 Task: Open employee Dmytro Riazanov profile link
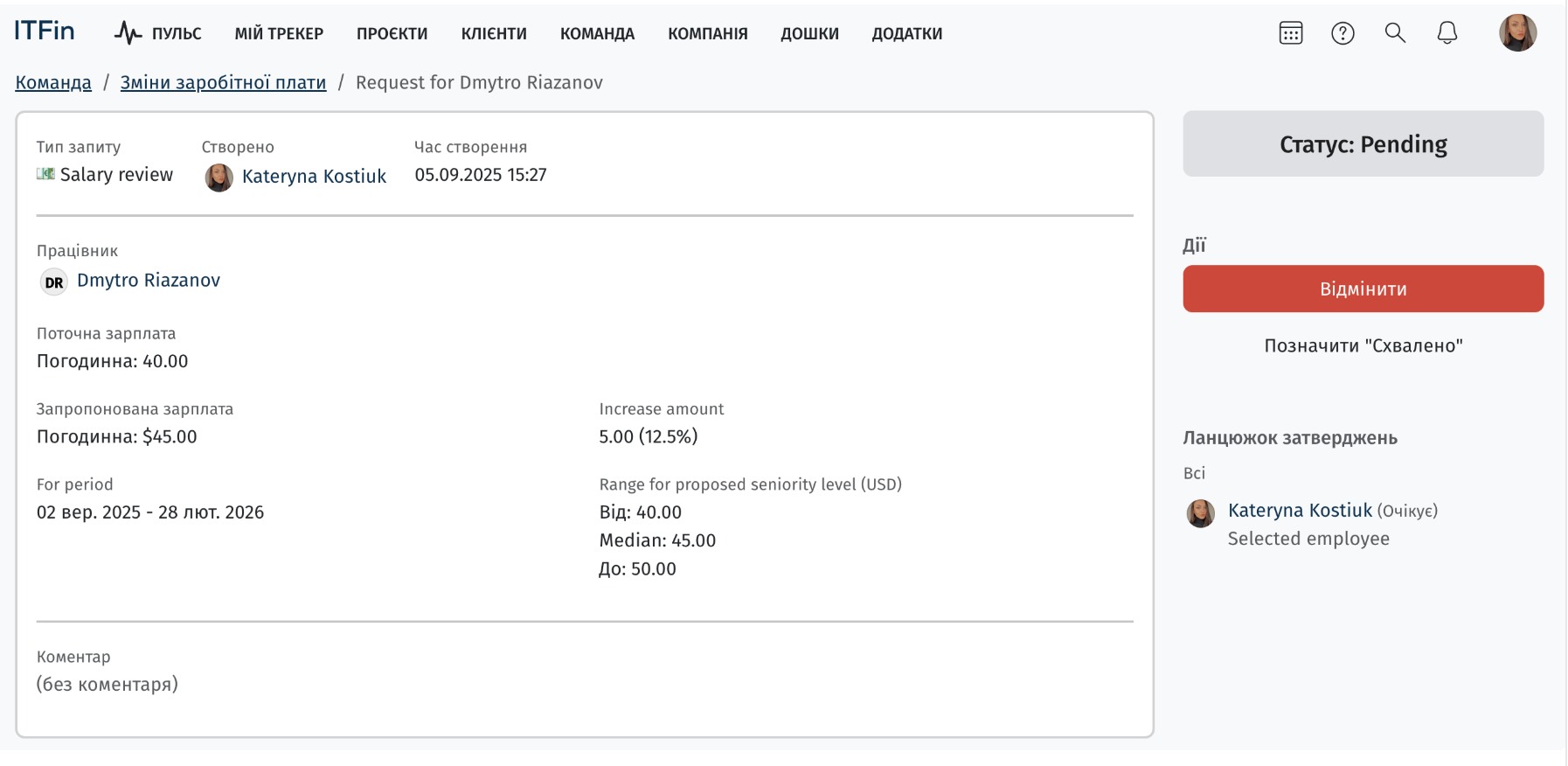tap(149, 281)
